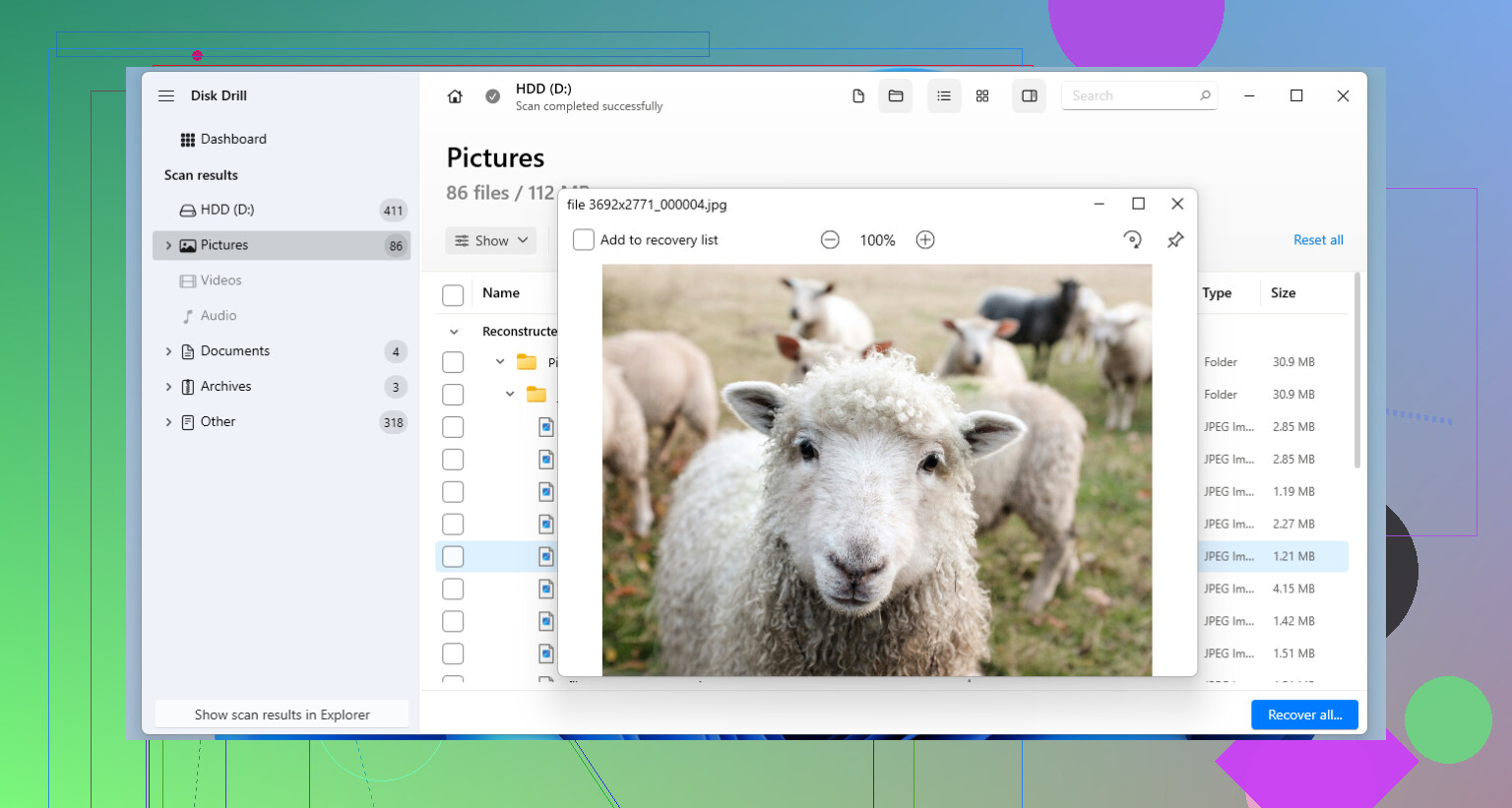Sort the list by the Size column
This screenshot has height=808, width=1512.
tap(1284, 293)
